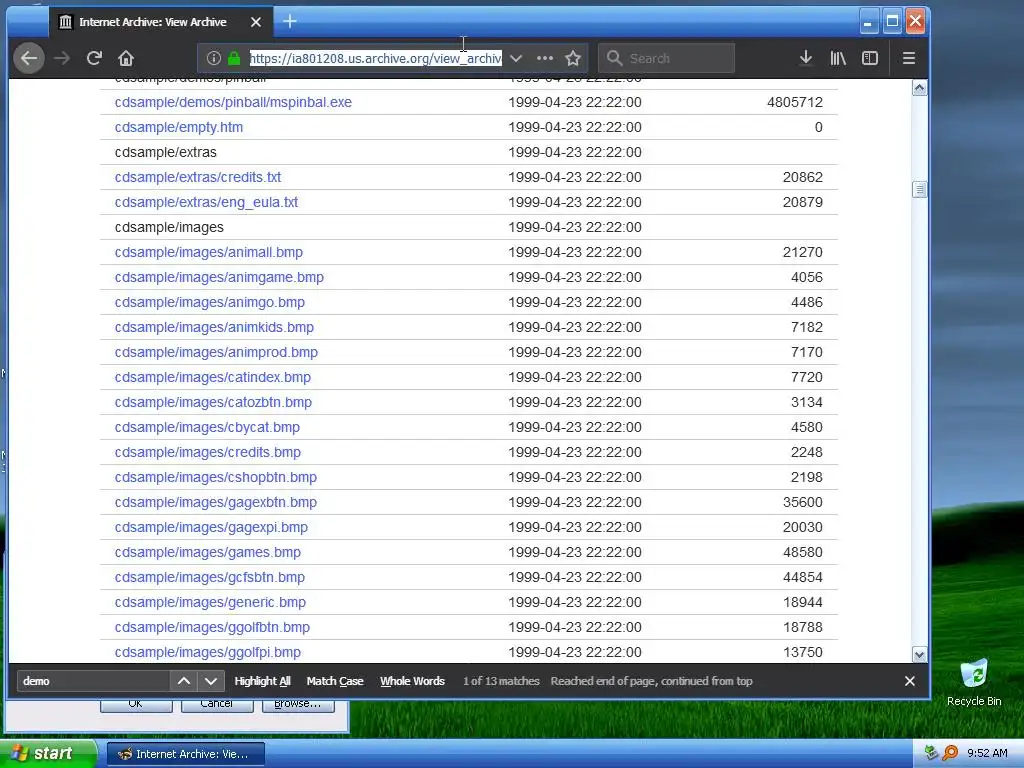
Task: Click file size 4805712 cell
Action: tap(795, 102)
